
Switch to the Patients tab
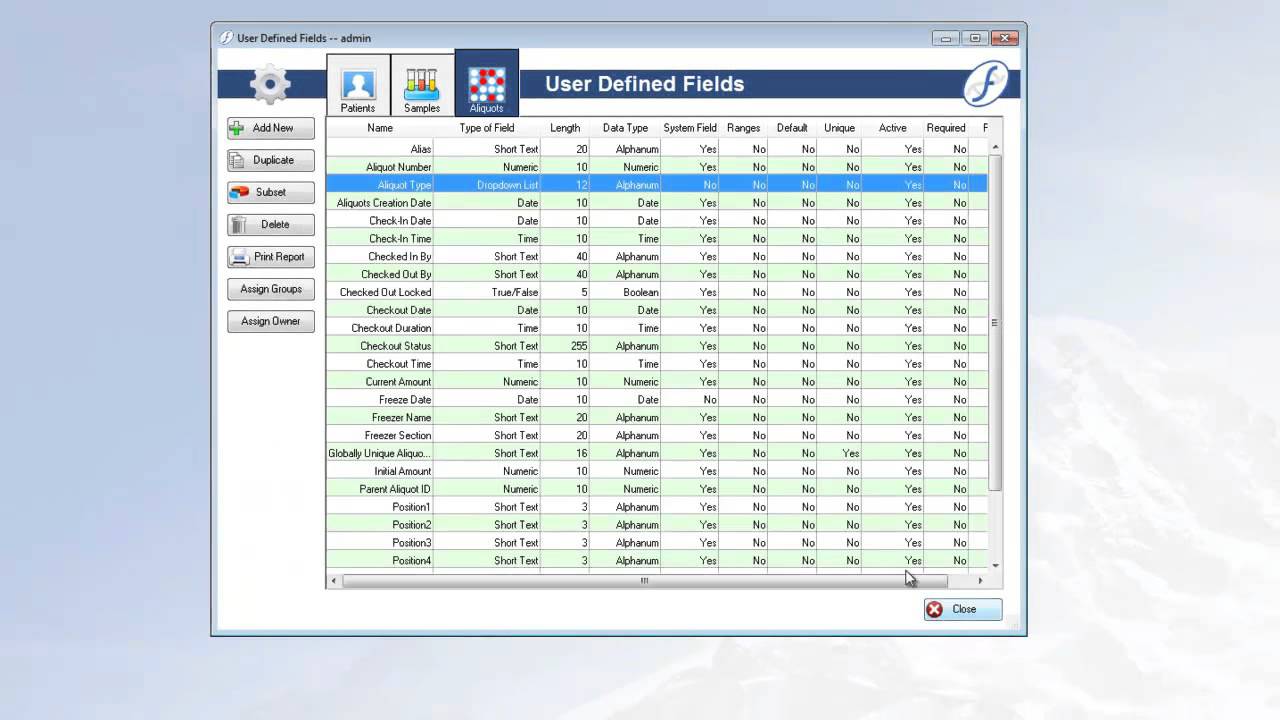358,87
